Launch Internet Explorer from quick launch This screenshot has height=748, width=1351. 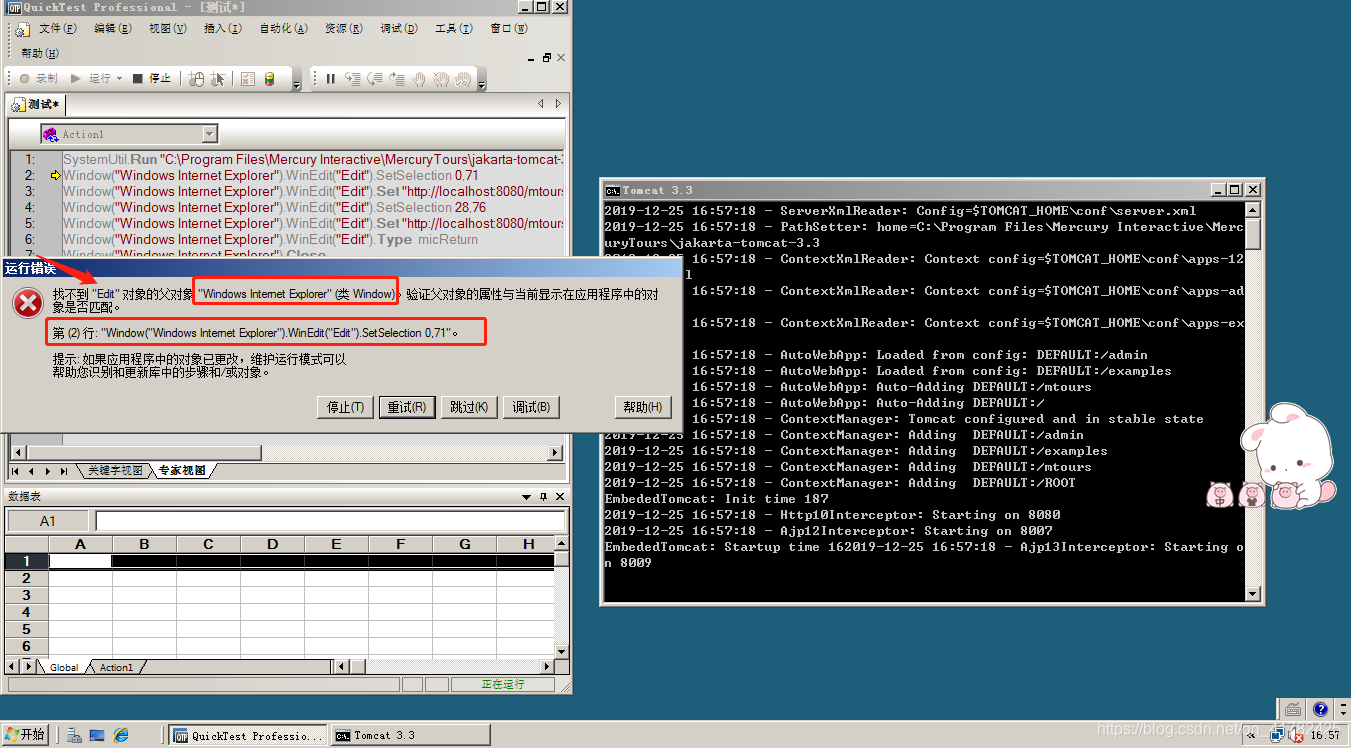[x=121, y=735]
